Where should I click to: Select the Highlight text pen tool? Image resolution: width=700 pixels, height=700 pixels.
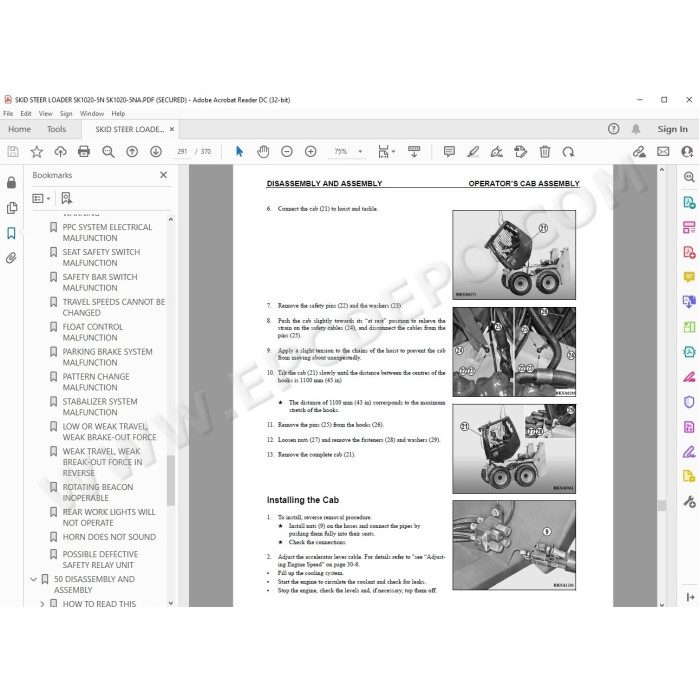click(473, 152)
